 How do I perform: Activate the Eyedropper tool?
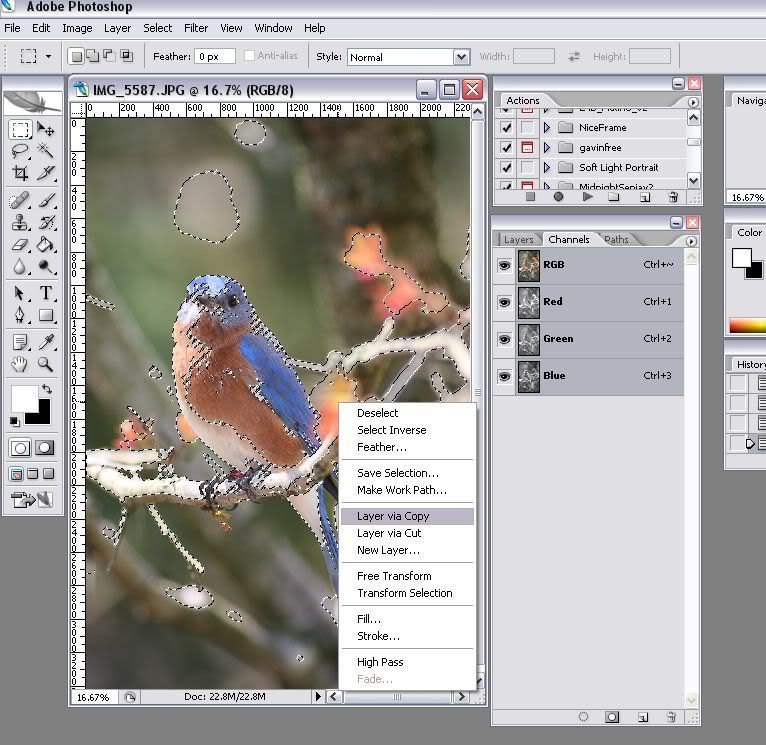(x=45, y=342)
